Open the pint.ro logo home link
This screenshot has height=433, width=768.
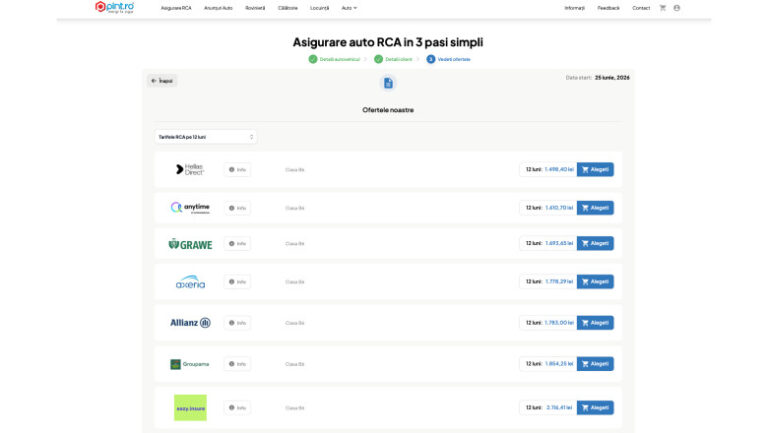114,7
